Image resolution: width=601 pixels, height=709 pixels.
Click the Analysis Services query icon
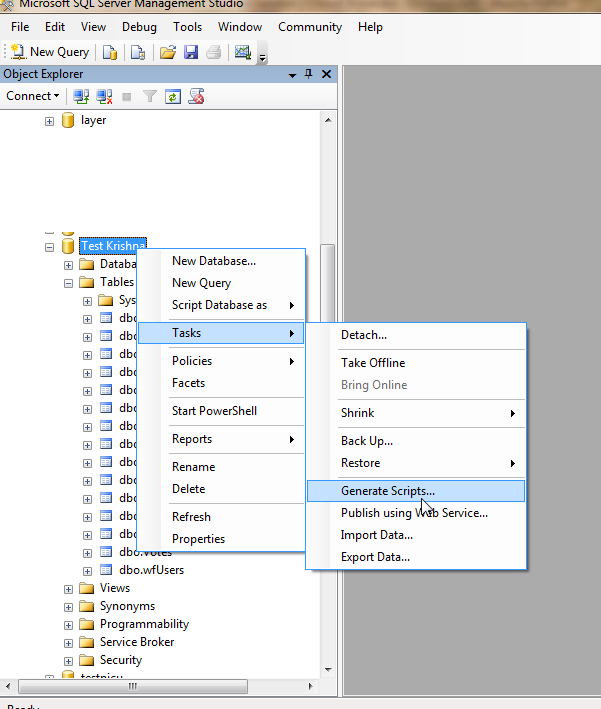click(x=138, y=52)
